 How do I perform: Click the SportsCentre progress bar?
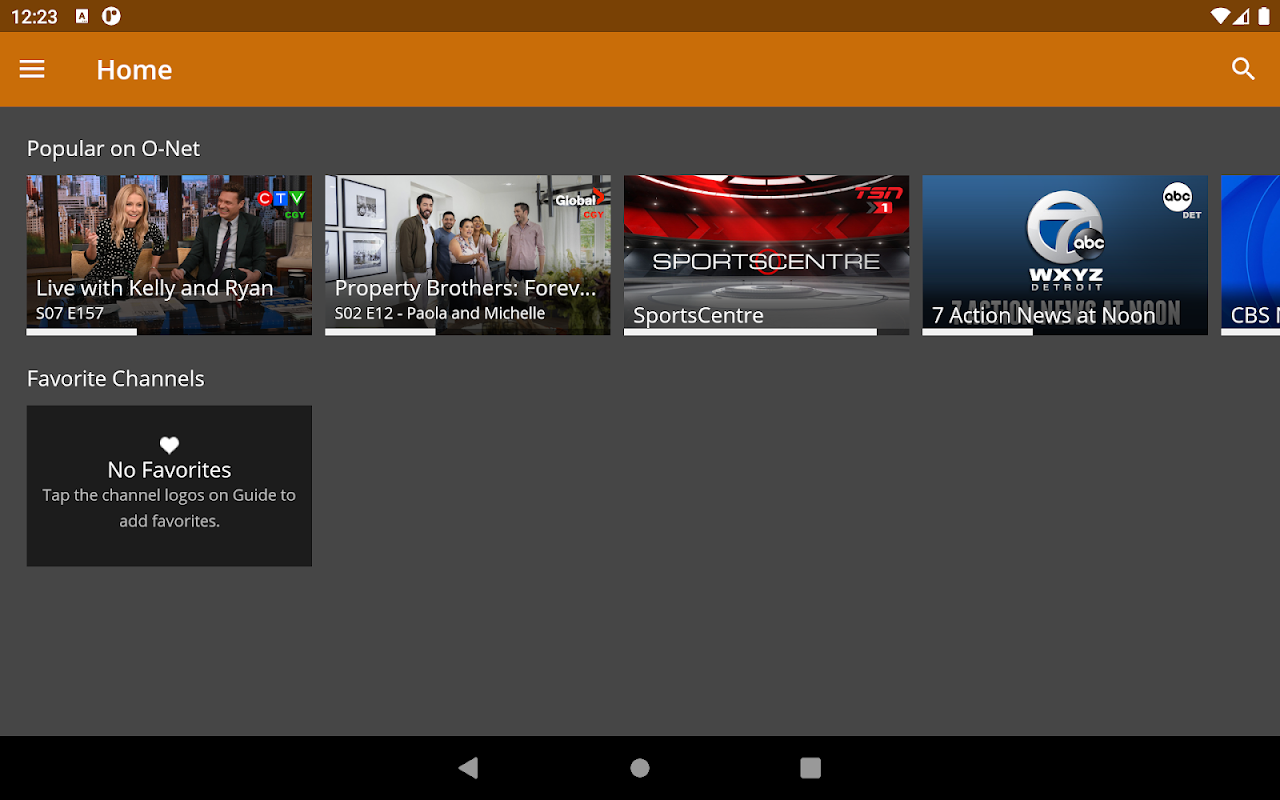click(766, 332)
